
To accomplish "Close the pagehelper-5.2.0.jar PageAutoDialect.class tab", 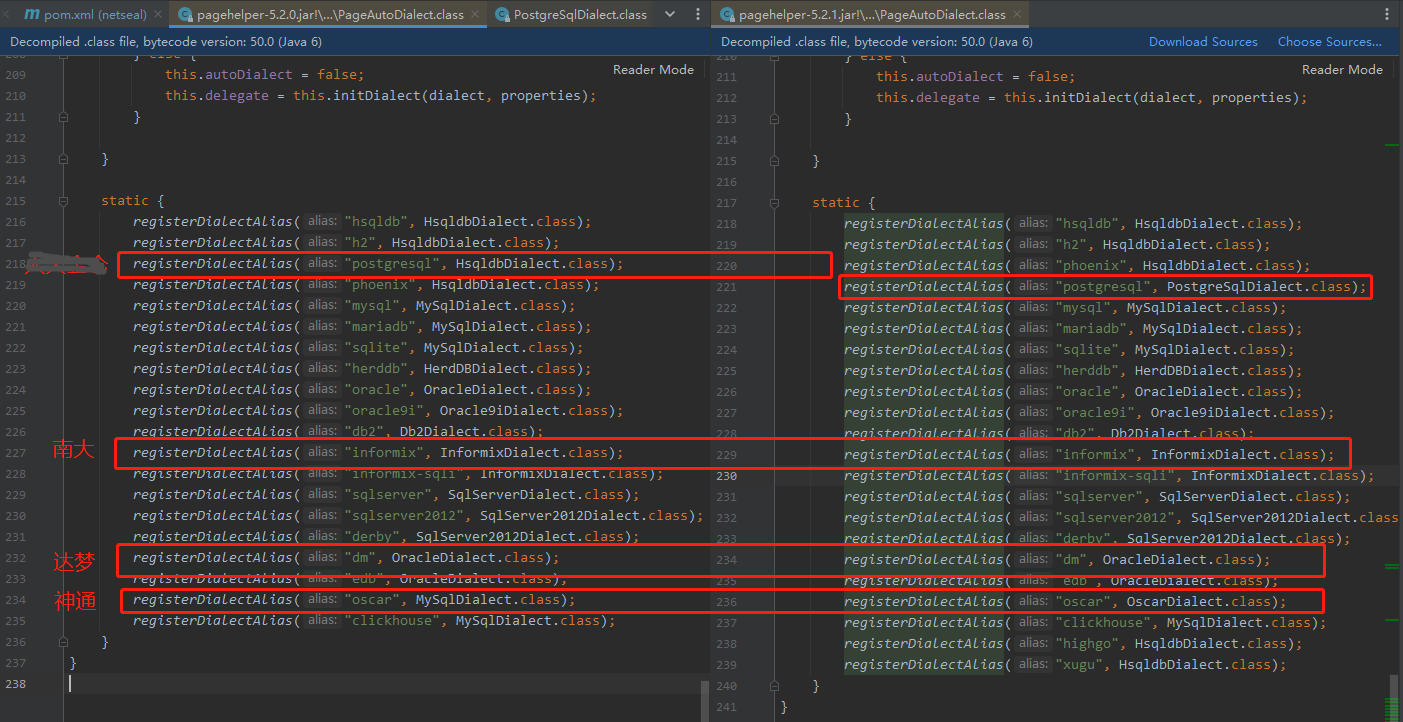I will 476,15.
